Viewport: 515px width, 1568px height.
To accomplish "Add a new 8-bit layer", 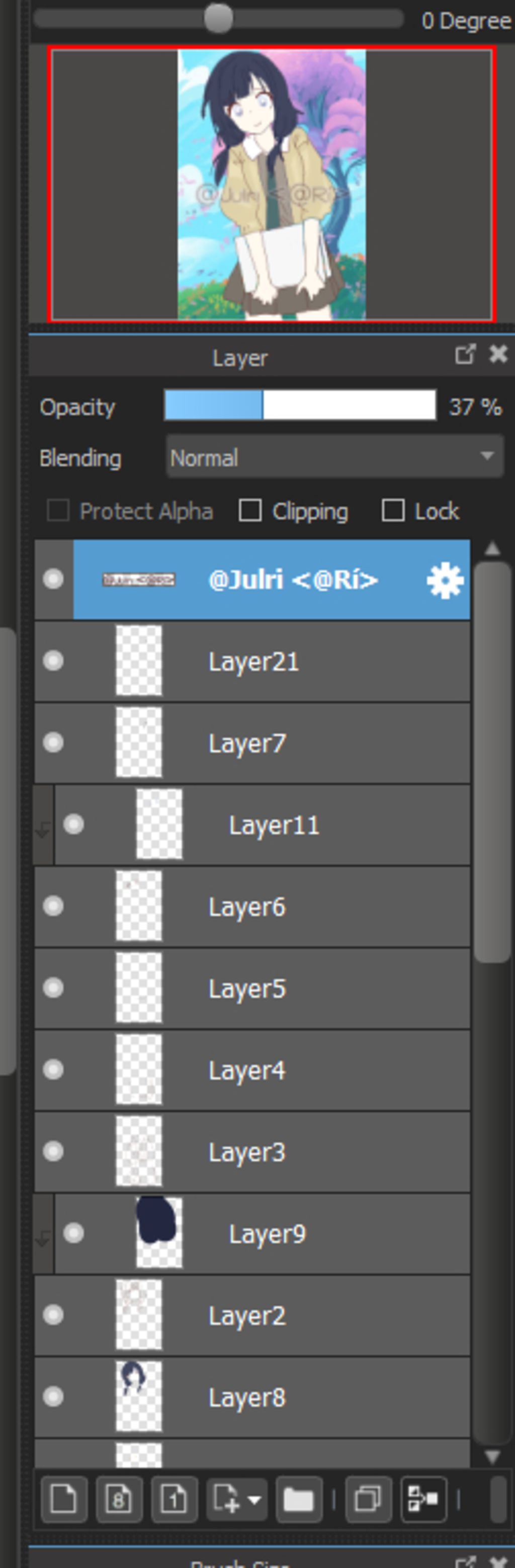I will tap(119, 1499).
